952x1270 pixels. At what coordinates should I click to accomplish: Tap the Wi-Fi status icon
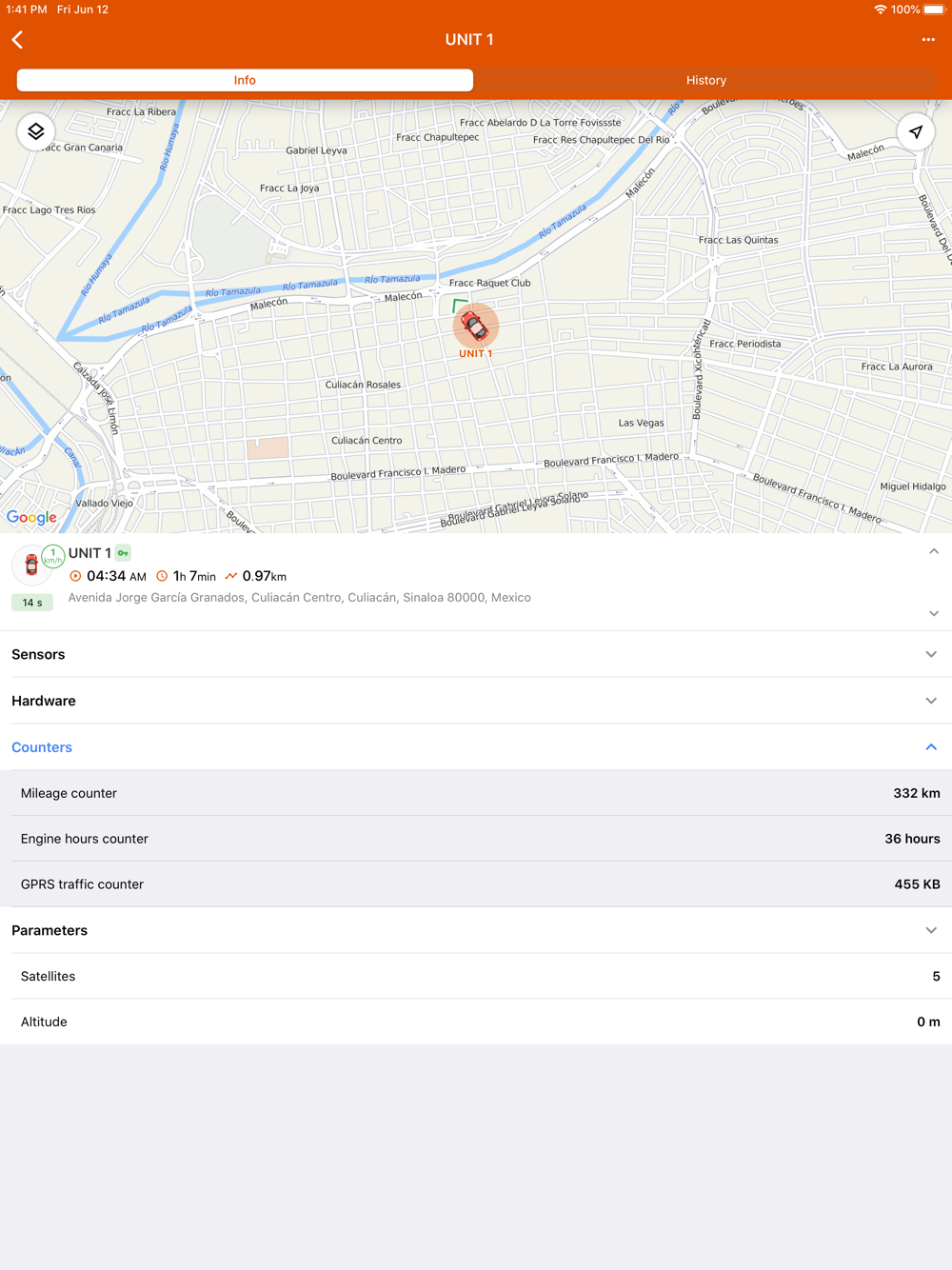coord(880,10)
